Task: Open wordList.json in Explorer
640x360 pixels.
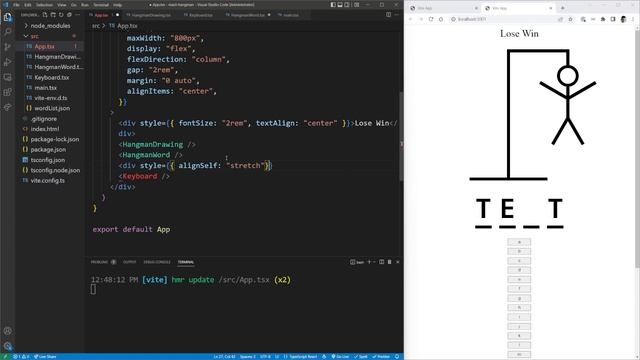Action: click(x=51, y=108)
